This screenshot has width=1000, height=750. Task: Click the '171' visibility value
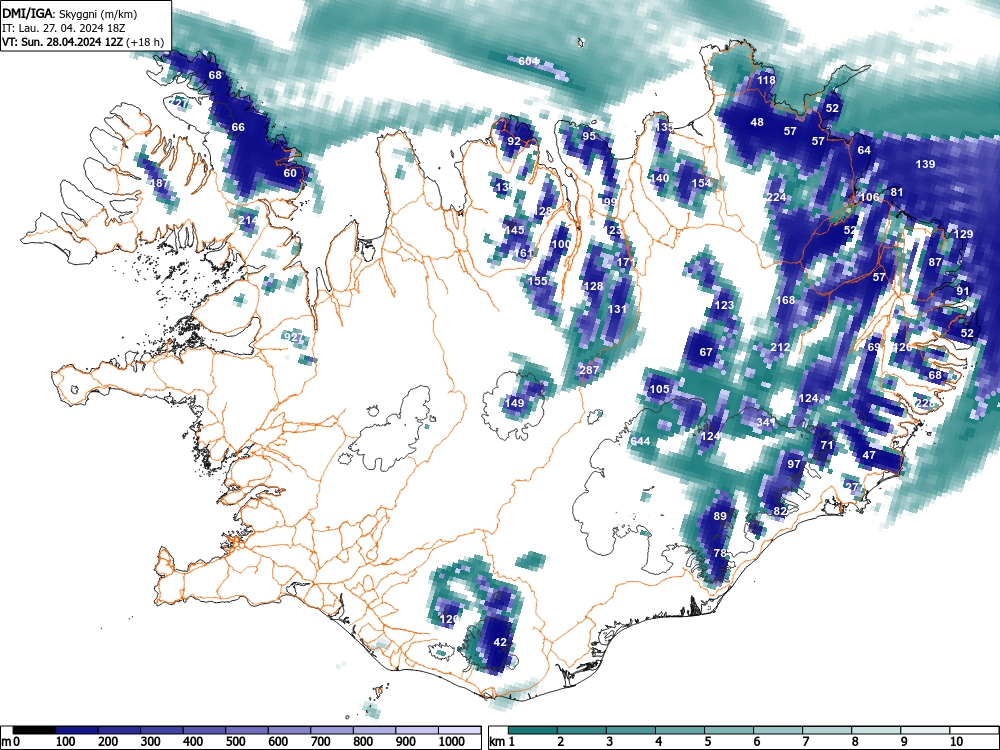pyautogui.click(x=626, y=263)
